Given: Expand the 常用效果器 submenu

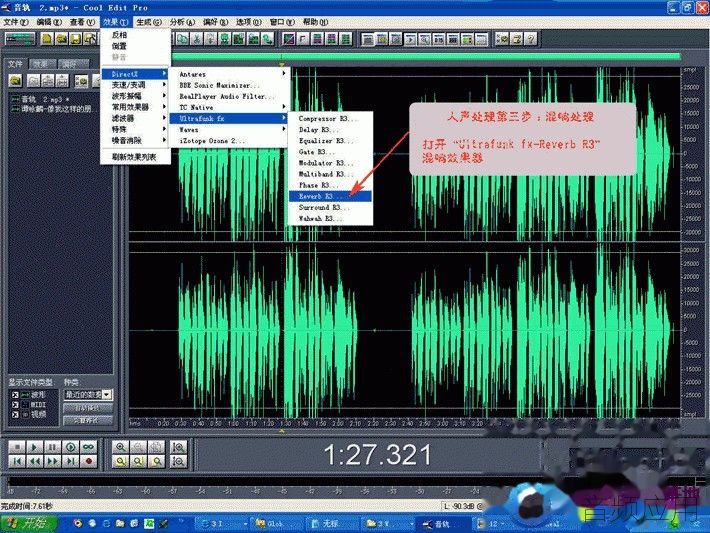Looking at the screenshot, I should (x=135, y=107).
